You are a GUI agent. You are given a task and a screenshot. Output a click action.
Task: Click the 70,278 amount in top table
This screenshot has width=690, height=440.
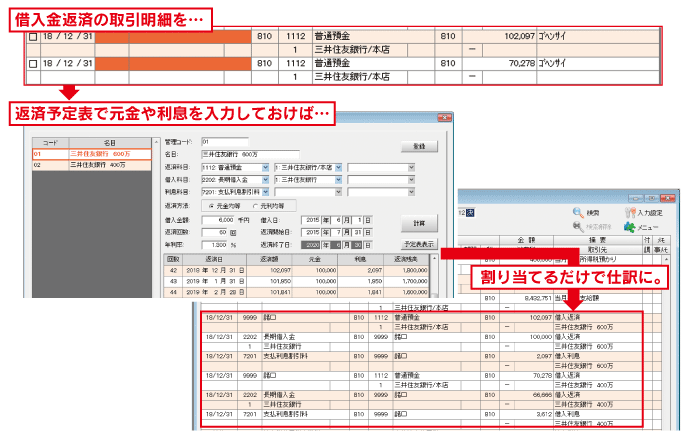pos(522,63)
